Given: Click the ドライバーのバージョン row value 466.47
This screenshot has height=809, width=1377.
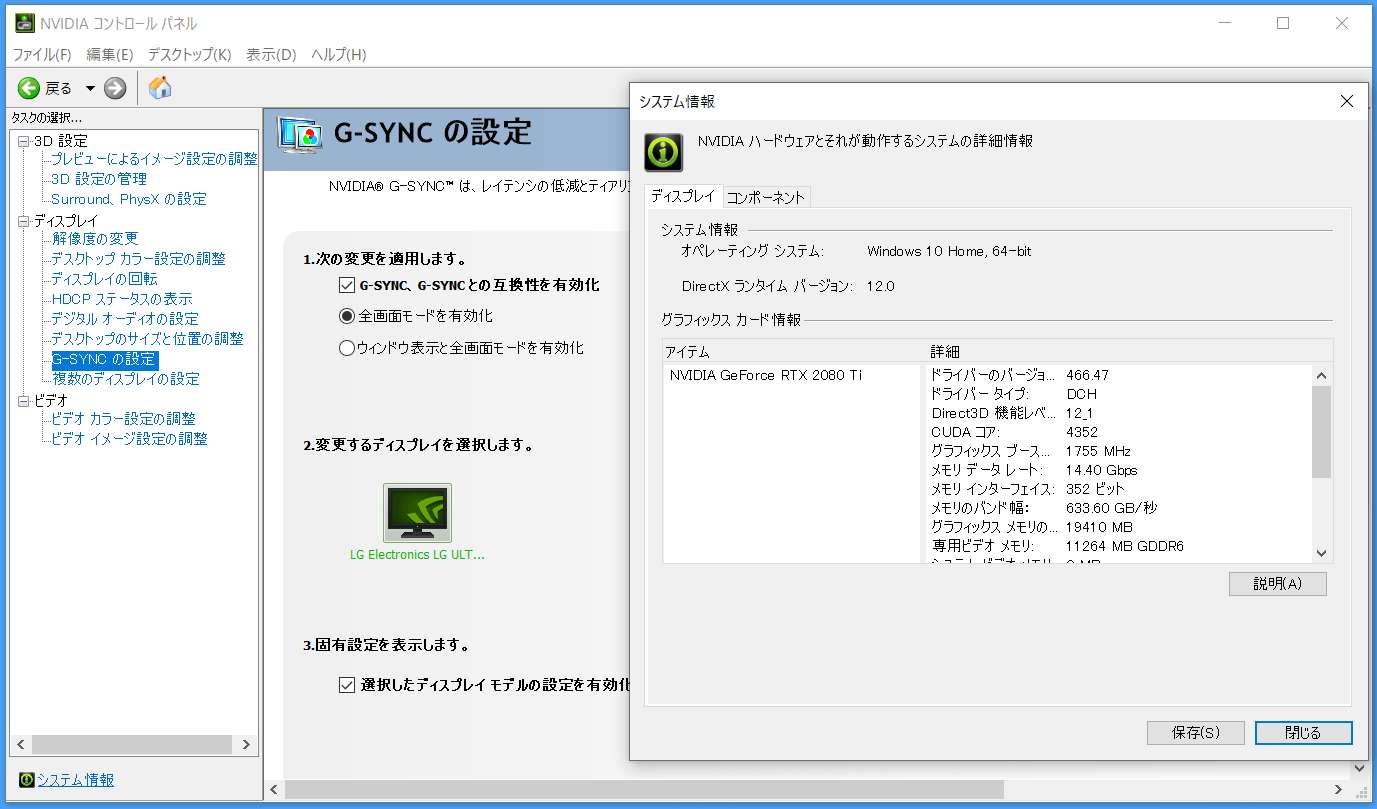Looking at the screenshot, I should 1087,375.
